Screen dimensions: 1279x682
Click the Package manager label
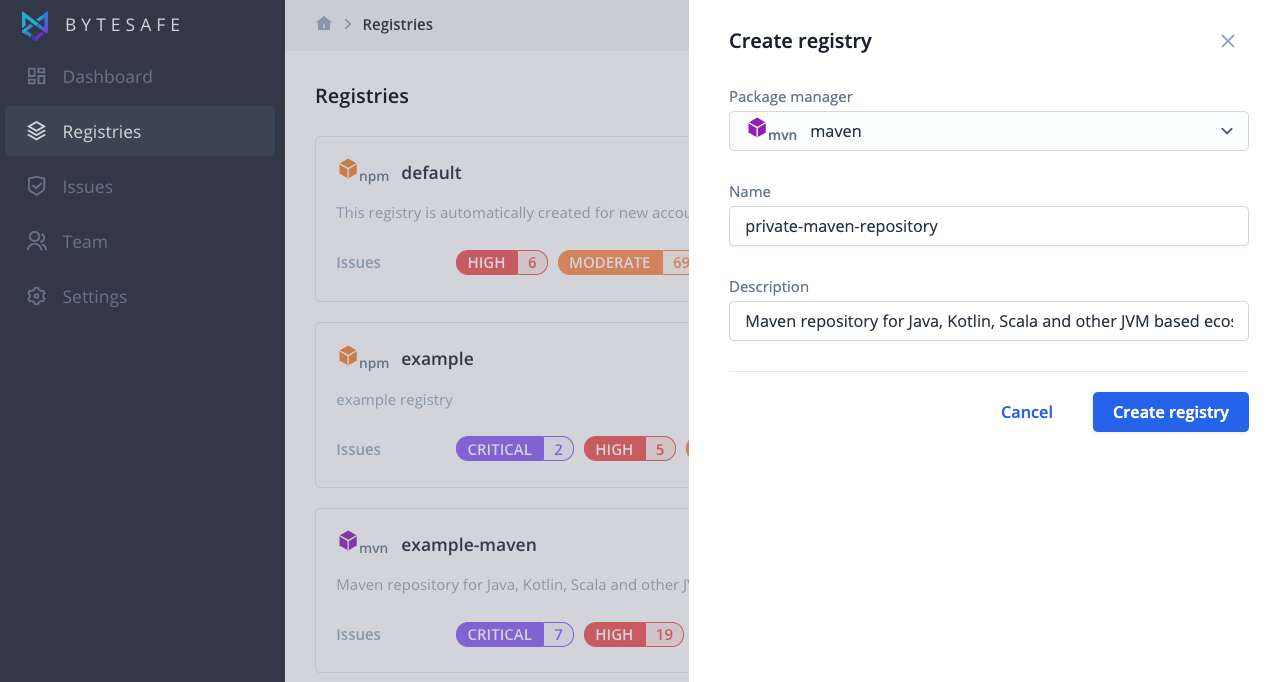click(790, 97)
